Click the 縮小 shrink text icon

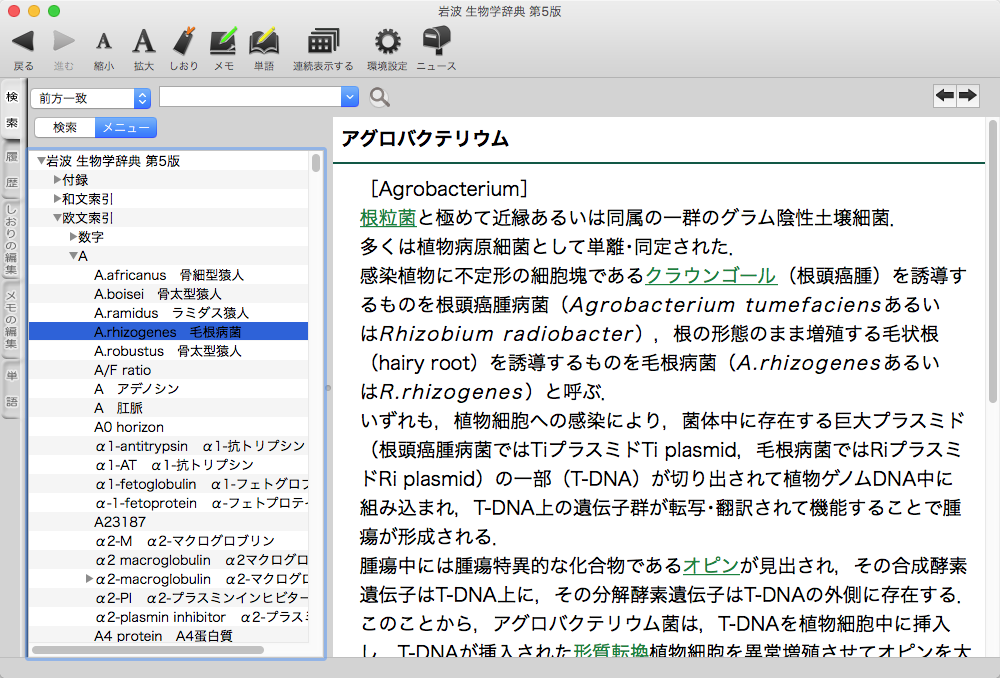click(103, 42)
